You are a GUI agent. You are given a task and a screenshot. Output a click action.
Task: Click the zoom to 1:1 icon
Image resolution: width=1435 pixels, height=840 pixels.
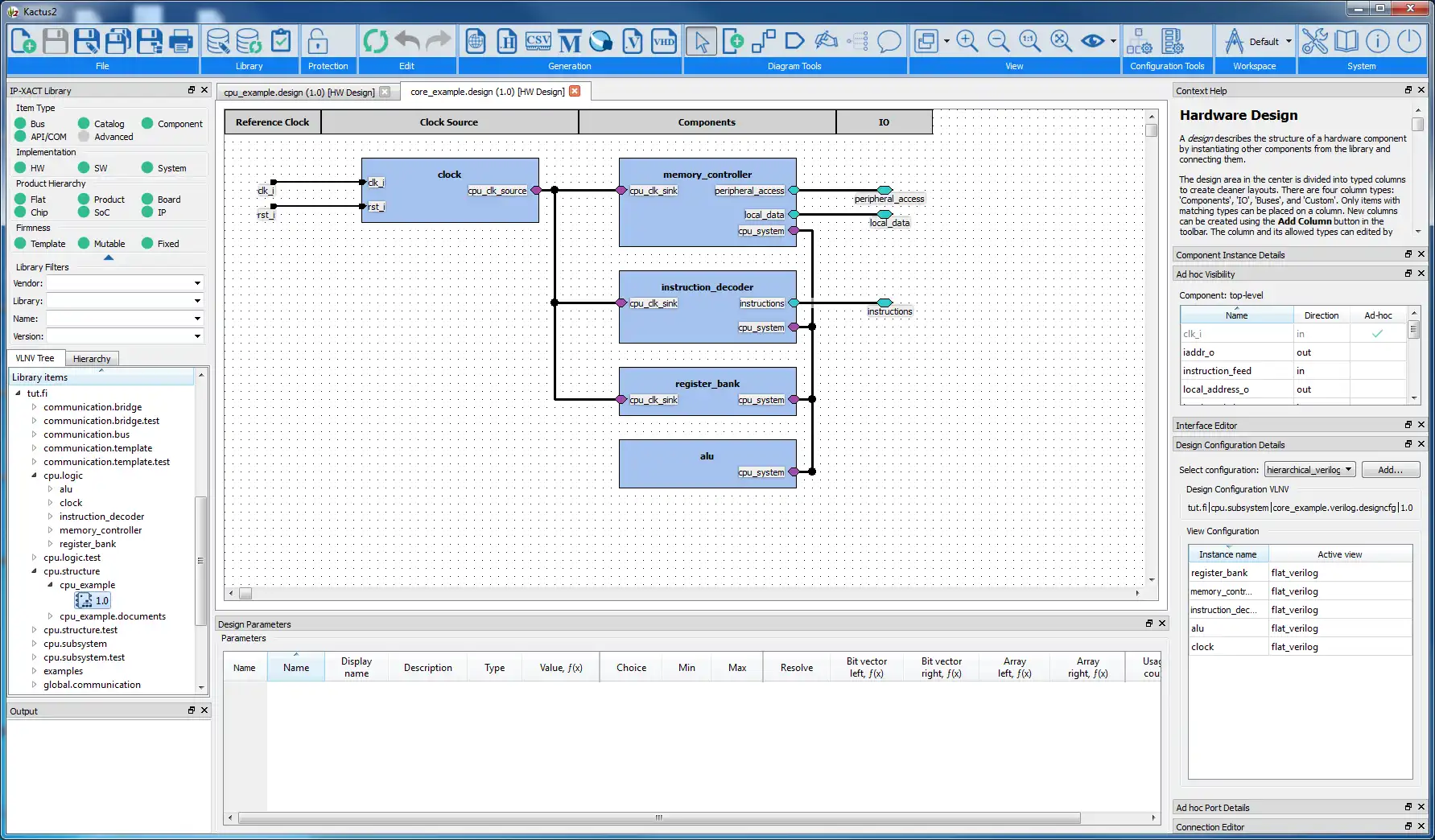coord(1029,40)
